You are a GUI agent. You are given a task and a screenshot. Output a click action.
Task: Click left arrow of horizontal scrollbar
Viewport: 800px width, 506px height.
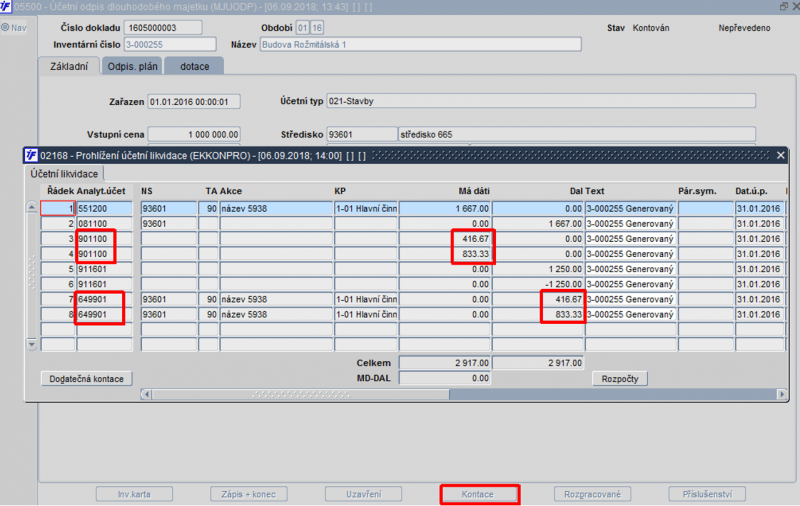pos(147,394)
